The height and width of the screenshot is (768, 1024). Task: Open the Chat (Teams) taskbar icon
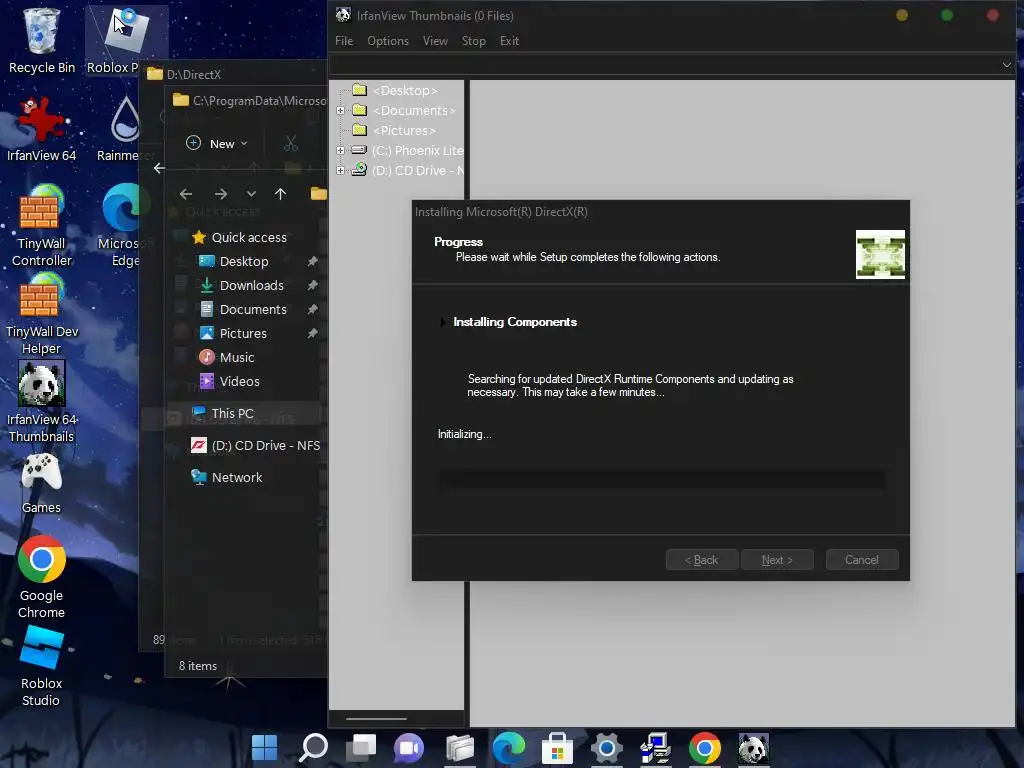click(x=409, y=747)
